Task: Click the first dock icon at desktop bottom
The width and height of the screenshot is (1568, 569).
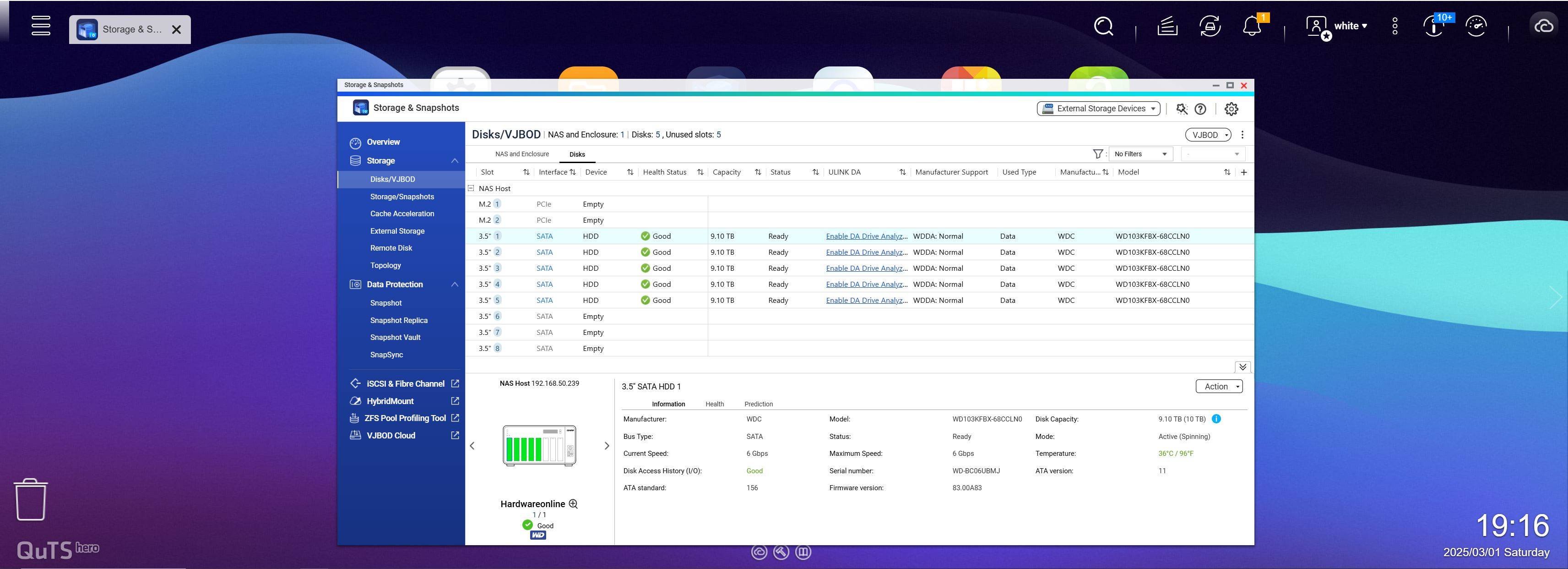Action: click(759, 552)
